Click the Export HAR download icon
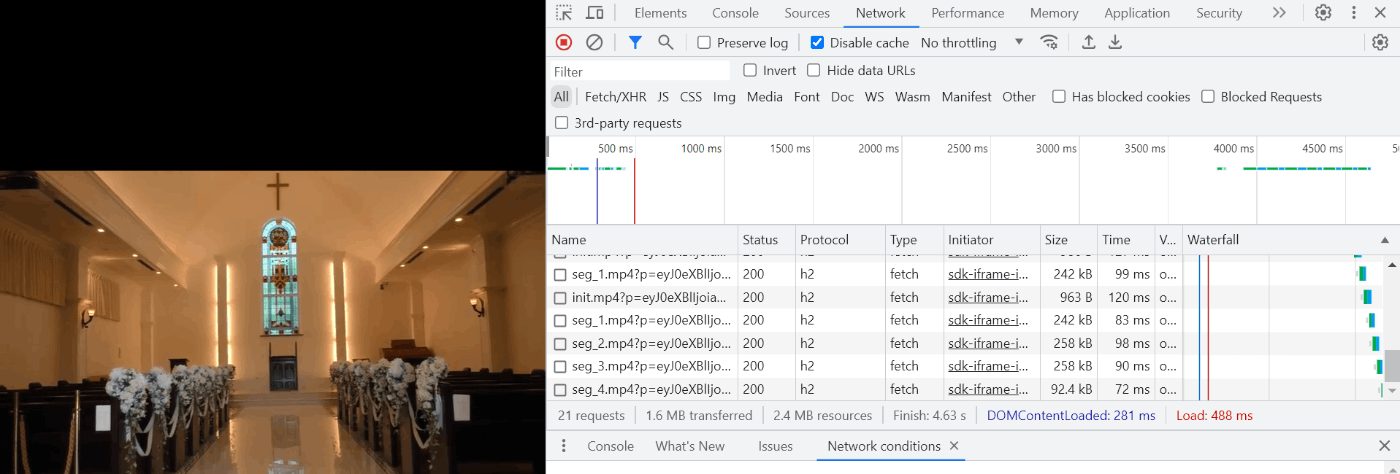The width and height of the screenshot is (1400, 474). (1115, 42)
